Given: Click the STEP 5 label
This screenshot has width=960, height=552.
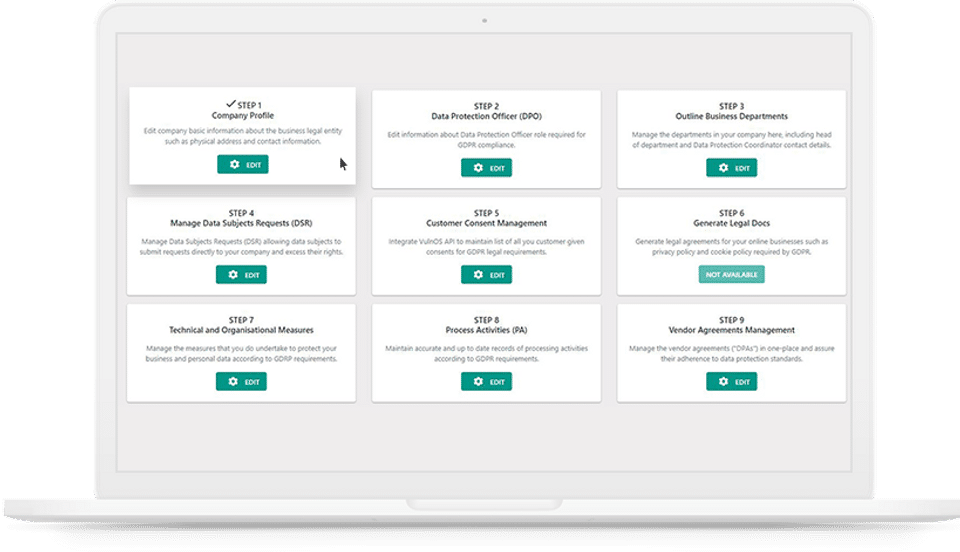Looking at the screenshot, I should pos(486,214).
